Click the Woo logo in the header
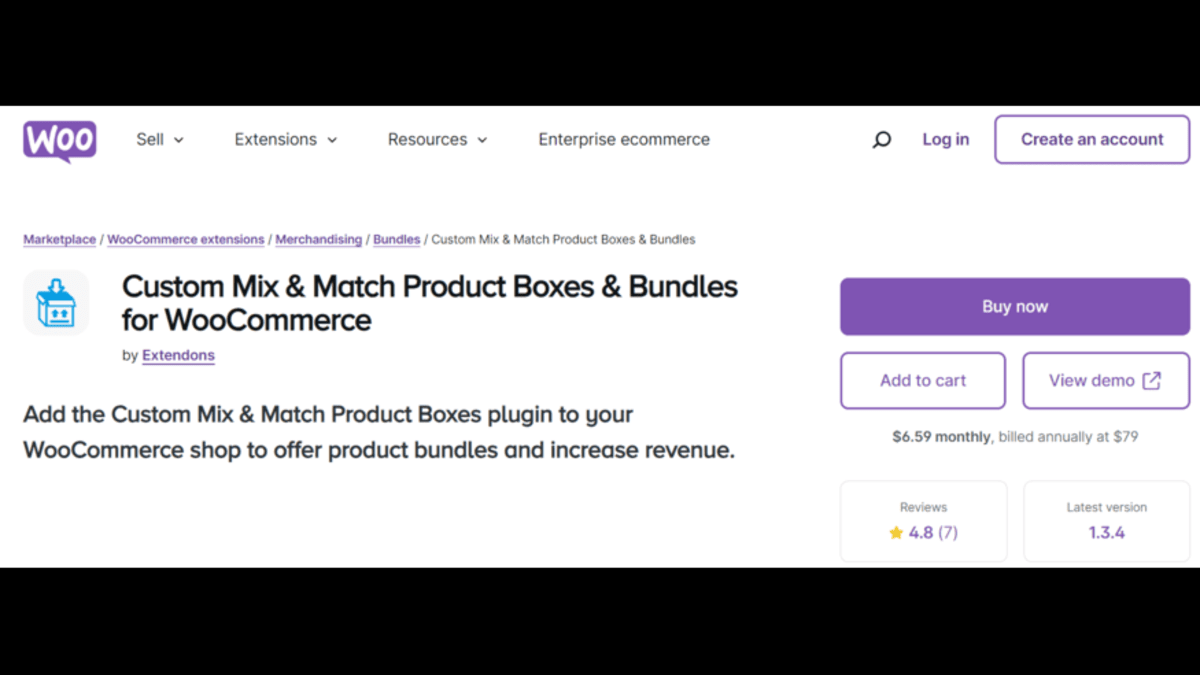Viewport: 1200px width, 675px height. tap(59, 140)
